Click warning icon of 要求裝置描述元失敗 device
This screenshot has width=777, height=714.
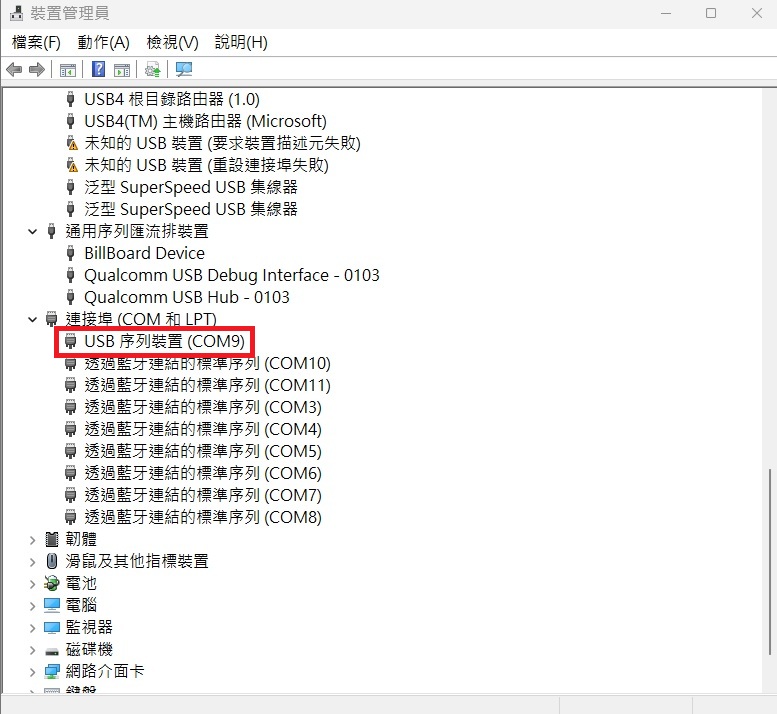[72, 143]
